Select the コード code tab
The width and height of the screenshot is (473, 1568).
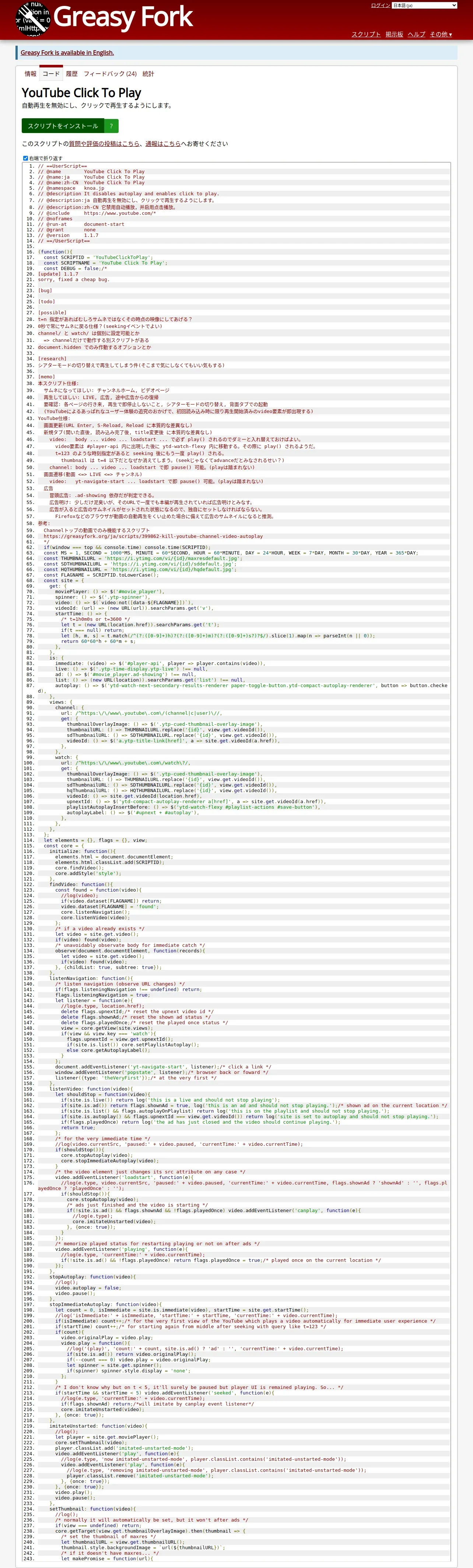tap(51, 74)
